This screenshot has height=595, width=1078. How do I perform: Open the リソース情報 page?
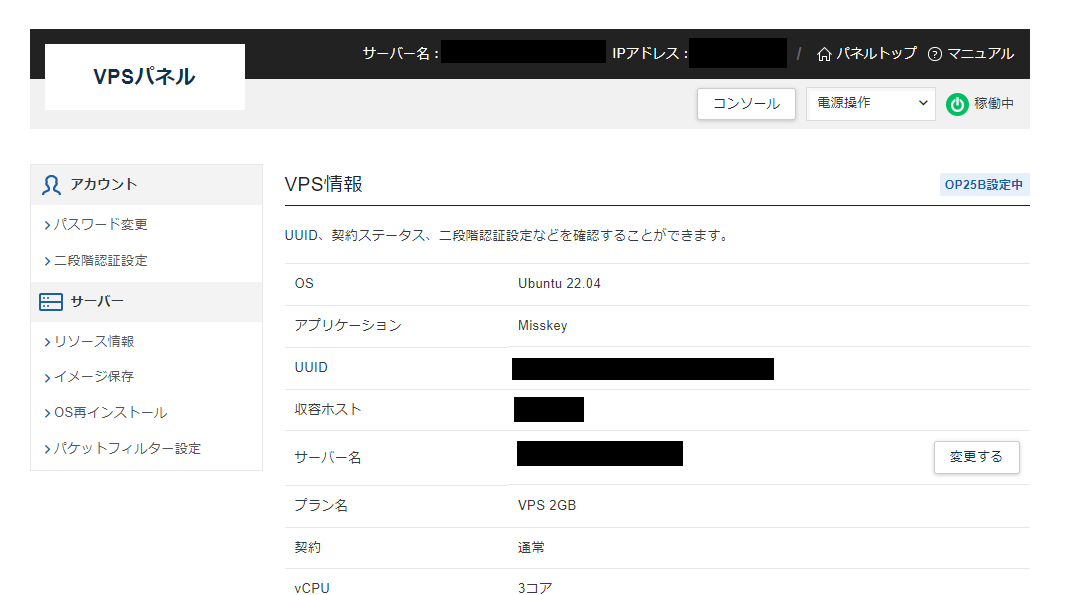97,340
